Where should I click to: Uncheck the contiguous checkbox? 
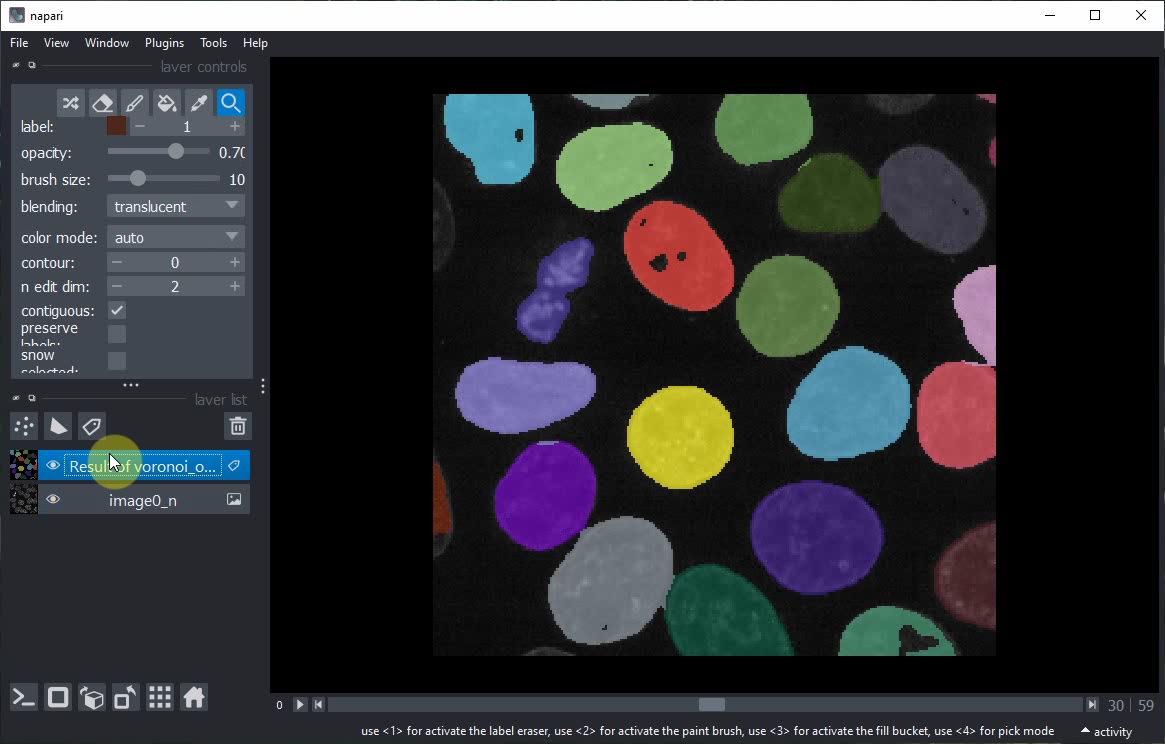(117, 311)
